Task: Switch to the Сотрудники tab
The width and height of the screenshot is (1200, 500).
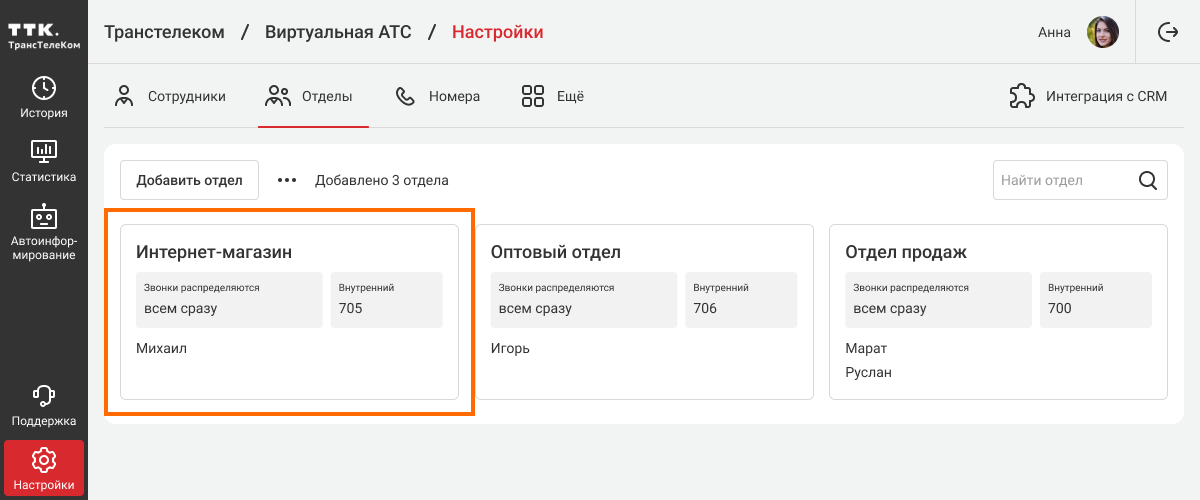Action: pos(169,97)
